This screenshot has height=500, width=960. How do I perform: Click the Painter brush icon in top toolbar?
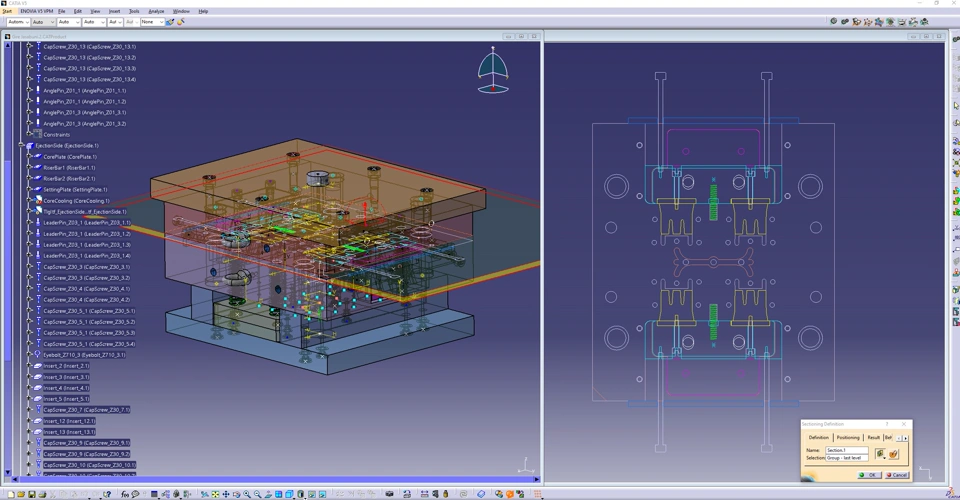(170, 22)
